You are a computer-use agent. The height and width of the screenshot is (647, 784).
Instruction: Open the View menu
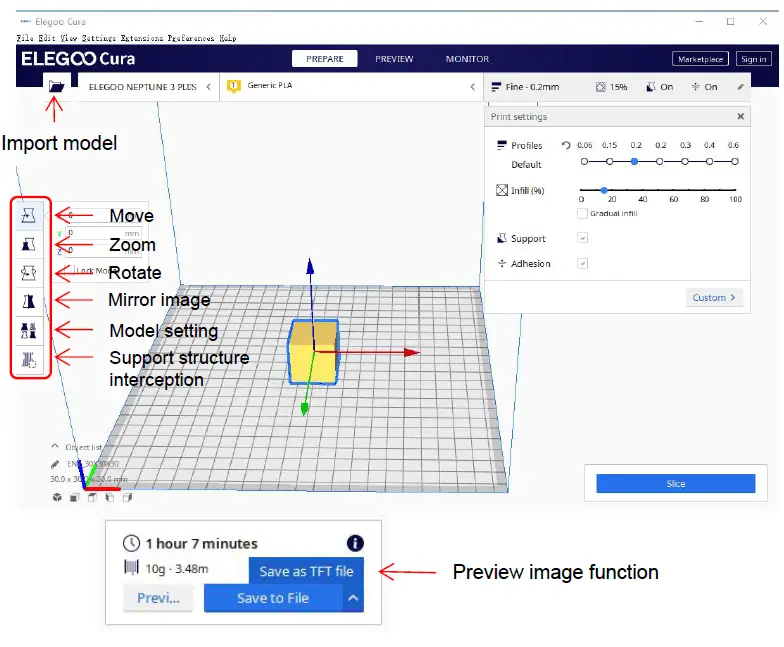(69, 38)
